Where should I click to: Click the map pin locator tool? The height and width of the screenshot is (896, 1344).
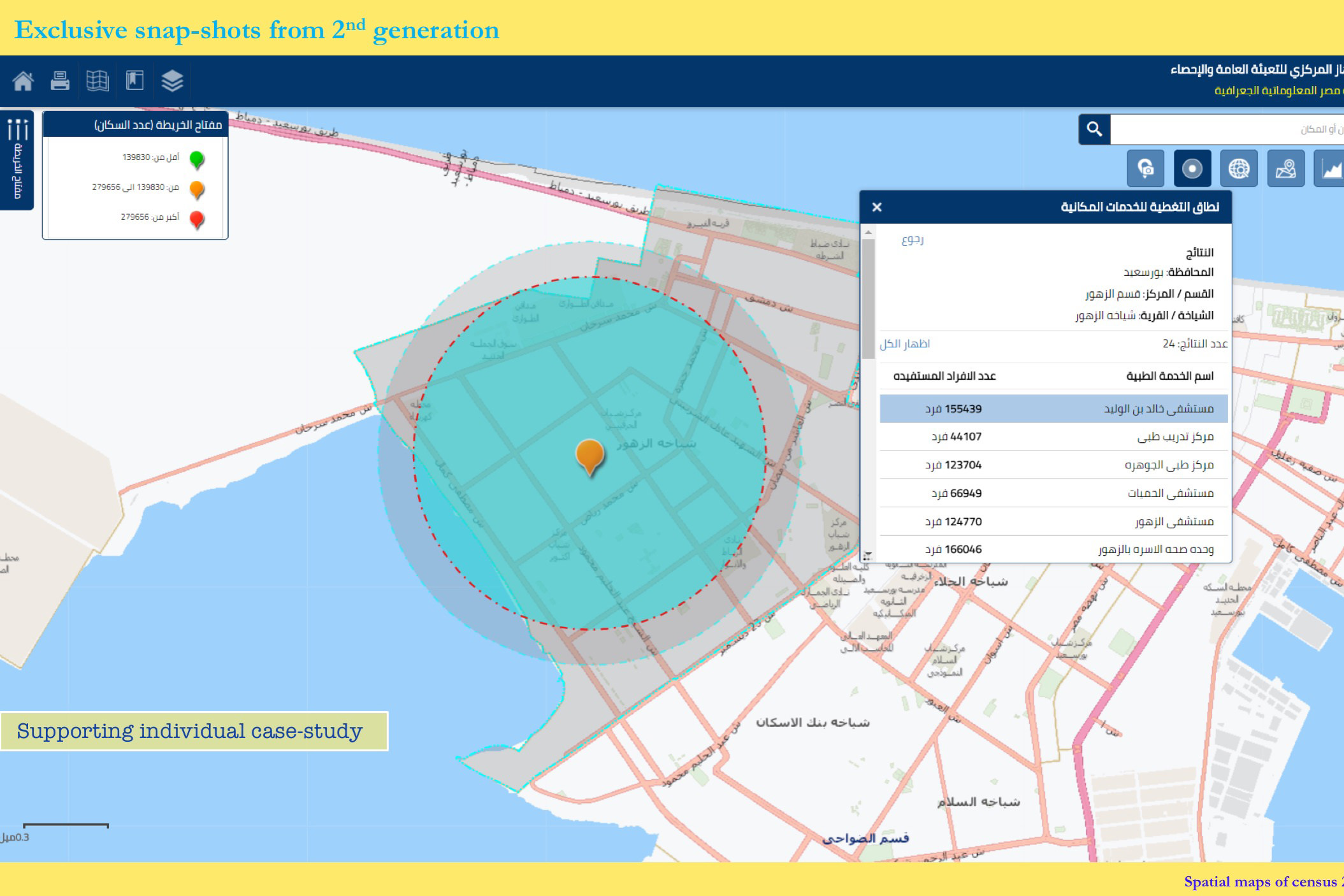[x=1285, y=169]
